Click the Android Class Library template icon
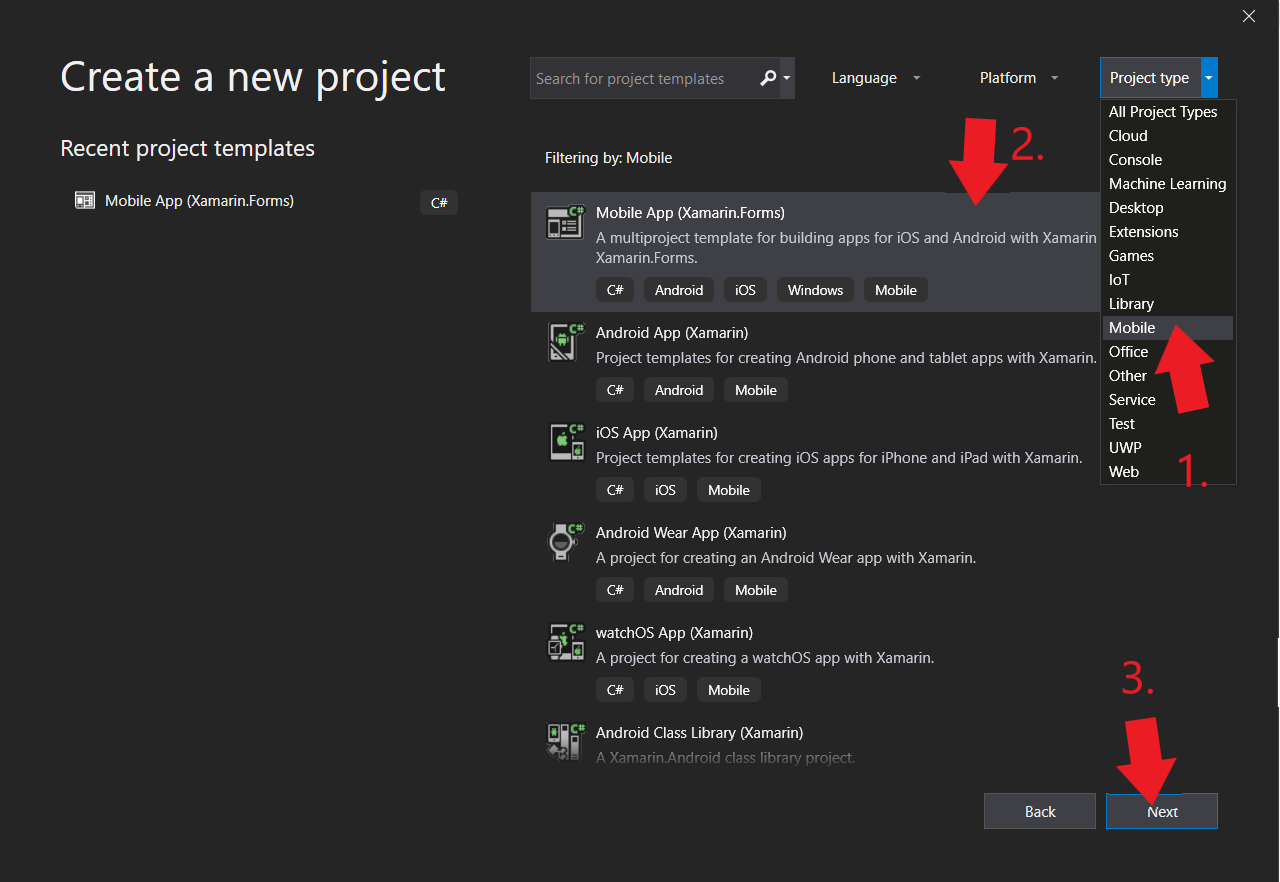This screenshot has height=882, width=1280. coord(565,742)
